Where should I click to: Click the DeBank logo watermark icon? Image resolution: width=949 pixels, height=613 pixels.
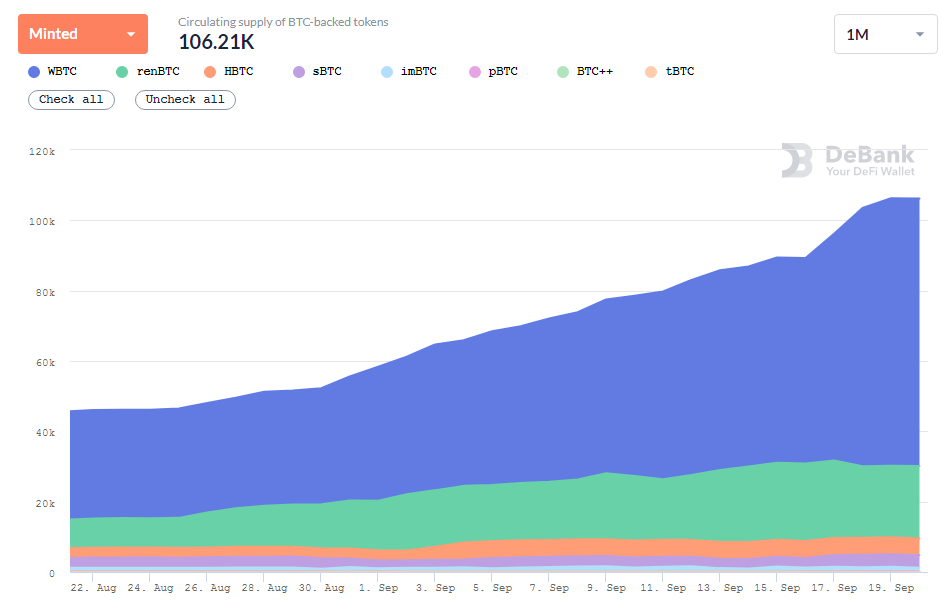pos(796,160)
